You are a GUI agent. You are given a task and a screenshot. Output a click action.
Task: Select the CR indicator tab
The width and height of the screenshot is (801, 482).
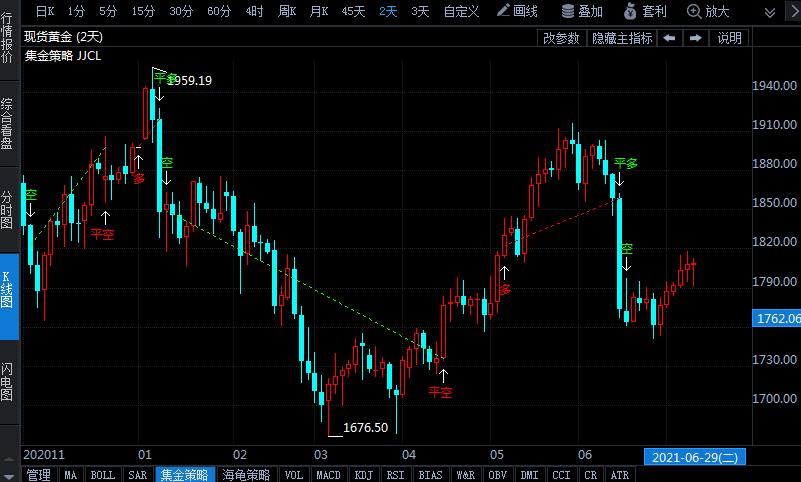591,475
